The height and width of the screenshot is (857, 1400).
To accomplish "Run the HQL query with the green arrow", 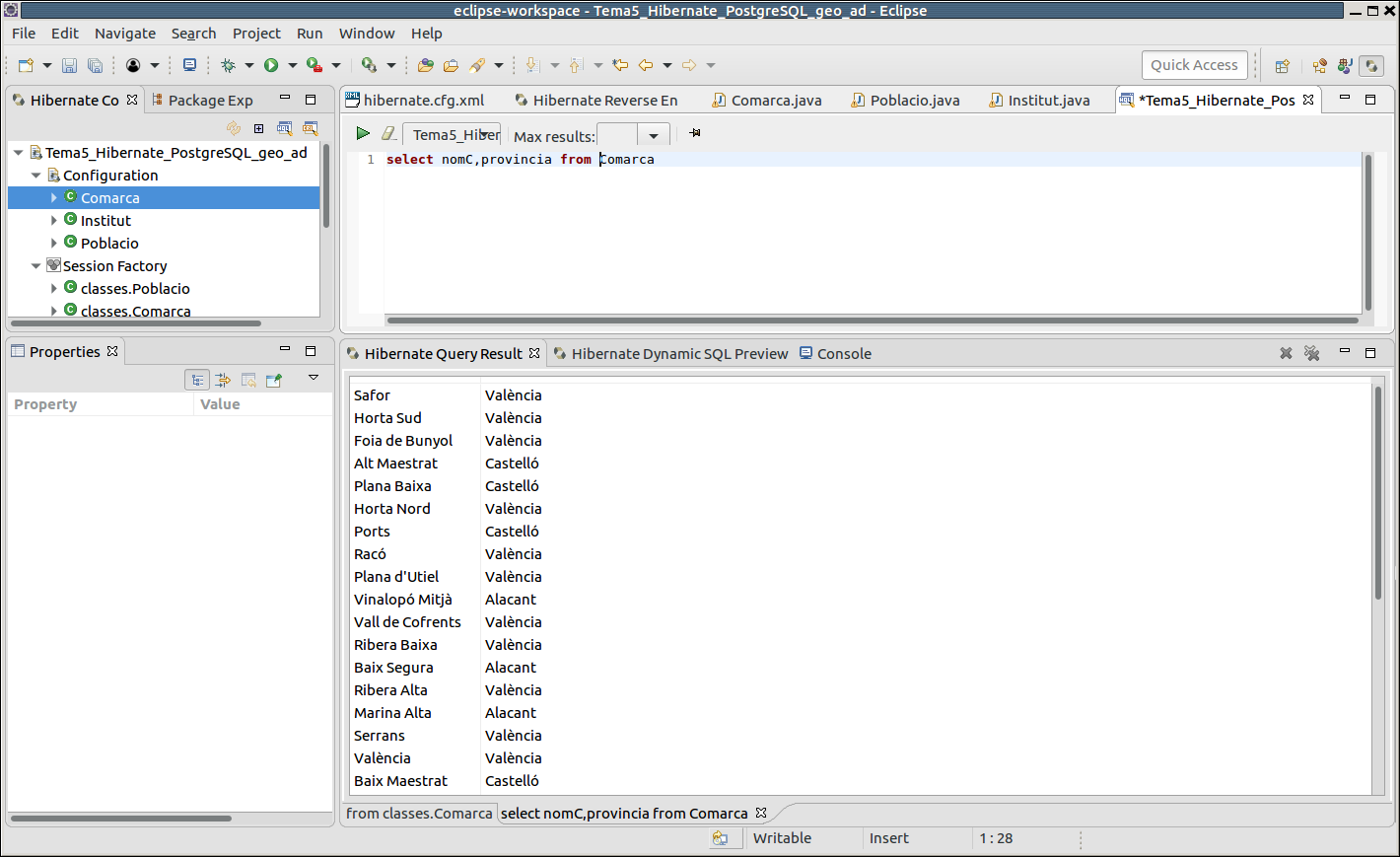I will click(363, 133).
